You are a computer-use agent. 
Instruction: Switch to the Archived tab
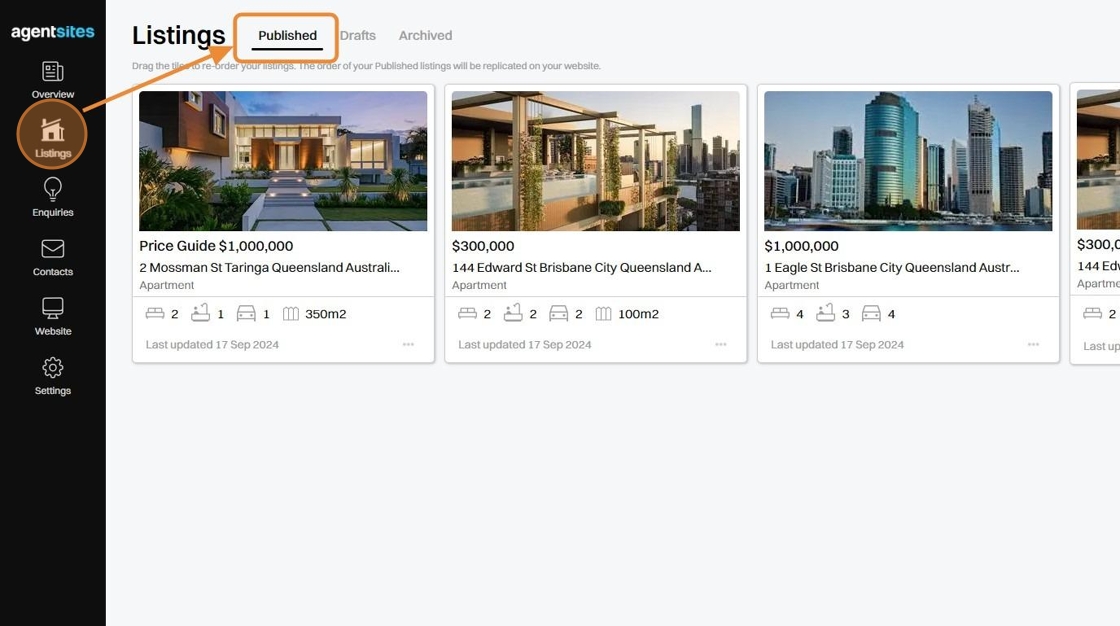(x=425, y=36)
